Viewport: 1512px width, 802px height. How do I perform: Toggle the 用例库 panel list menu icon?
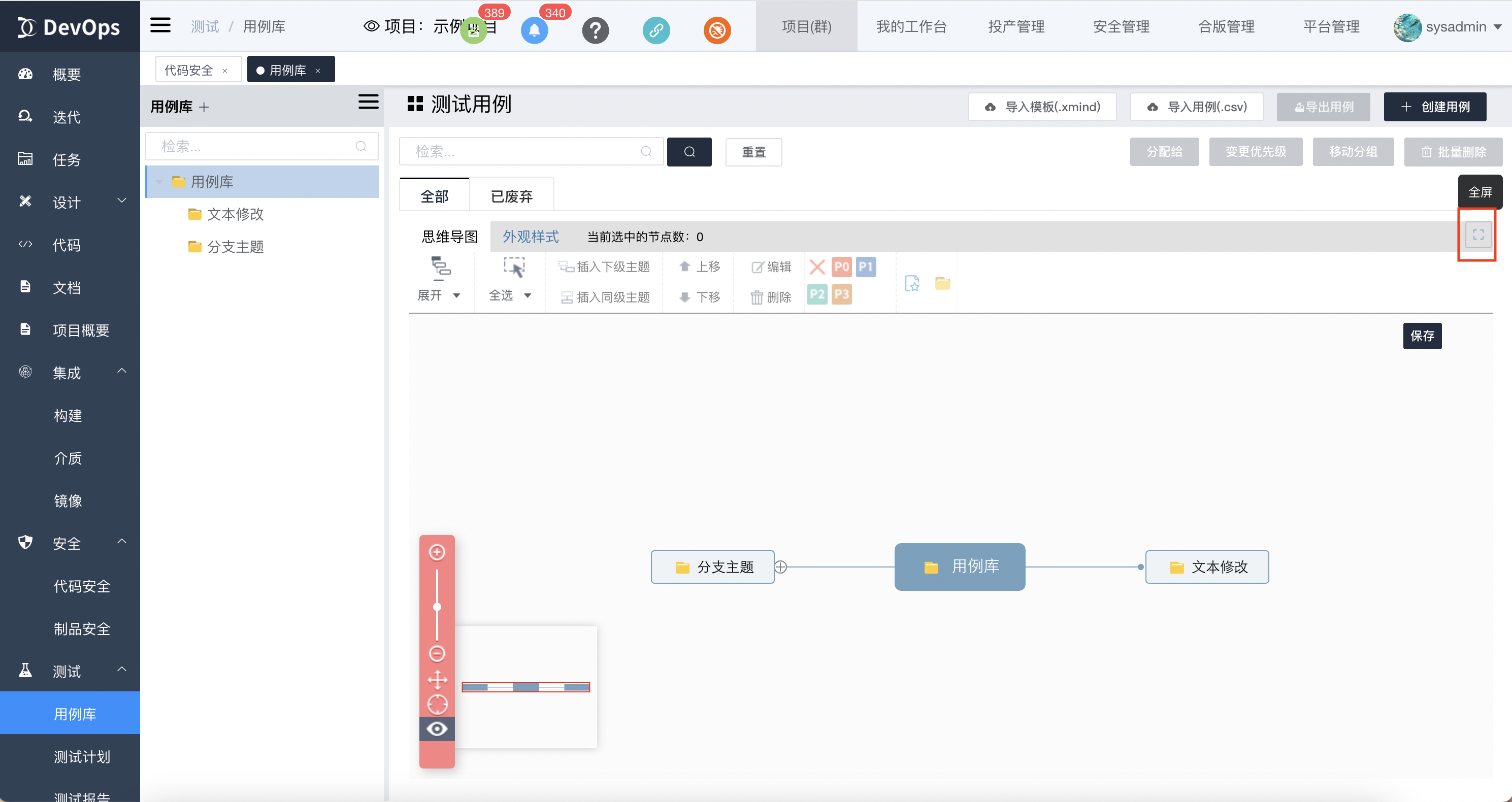pos(368,102)
